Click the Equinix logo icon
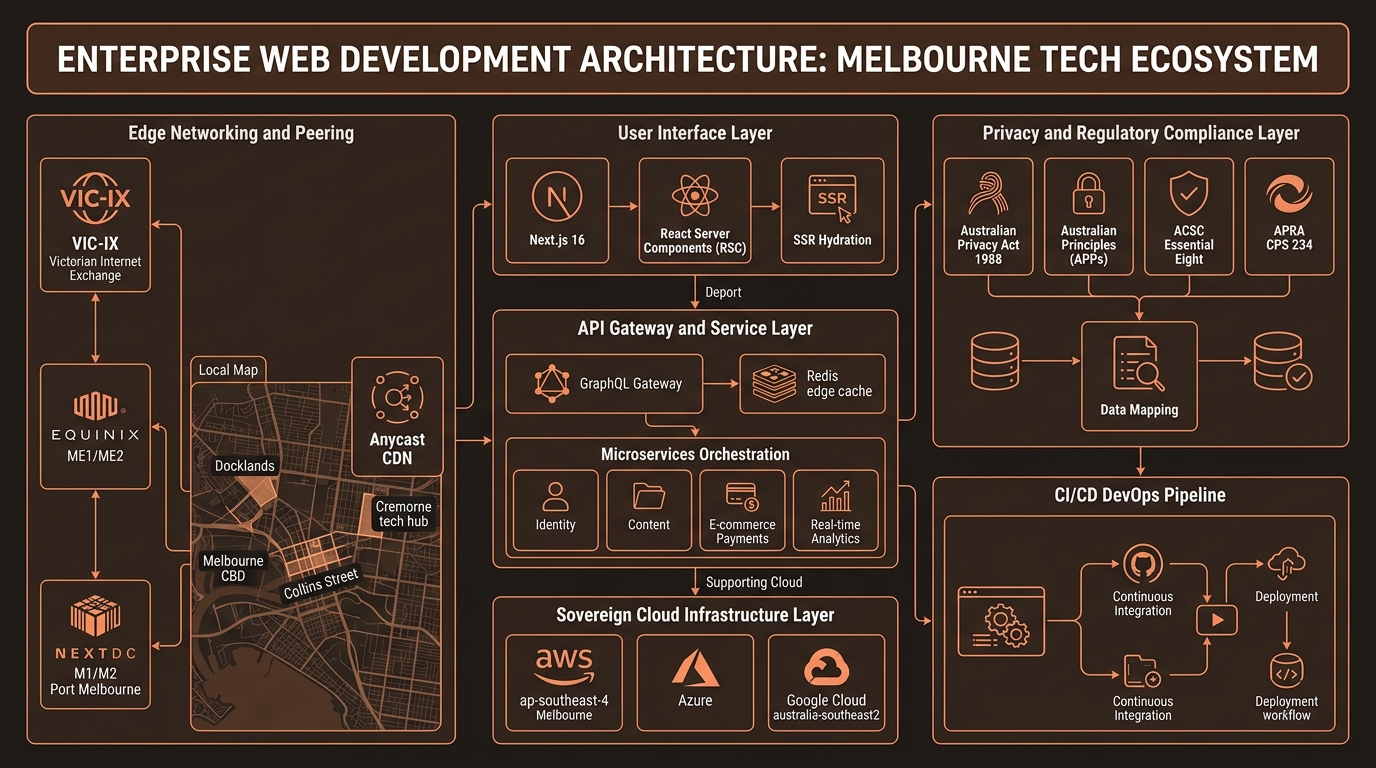1376x768 pixels. pos(95,405)
